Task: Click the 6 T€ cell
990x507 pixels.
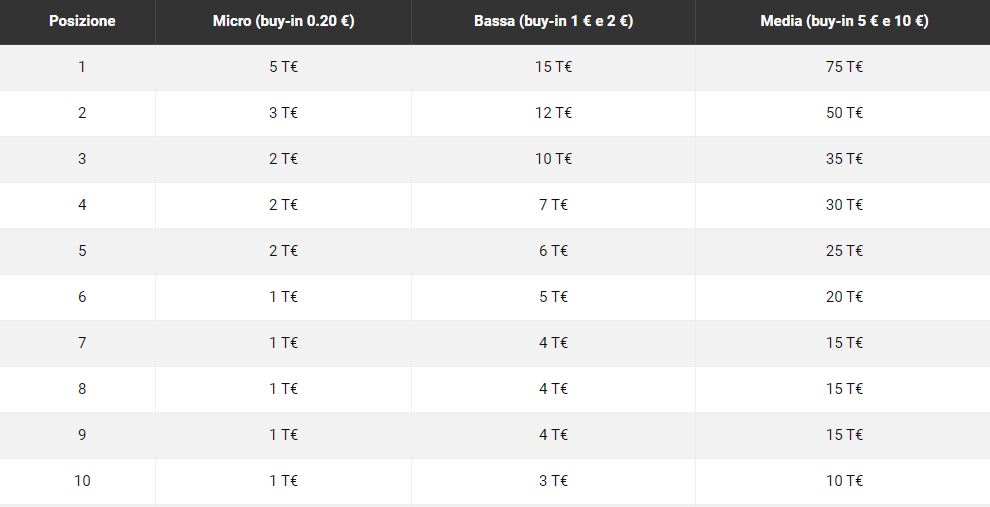Action: coord(553,251)
